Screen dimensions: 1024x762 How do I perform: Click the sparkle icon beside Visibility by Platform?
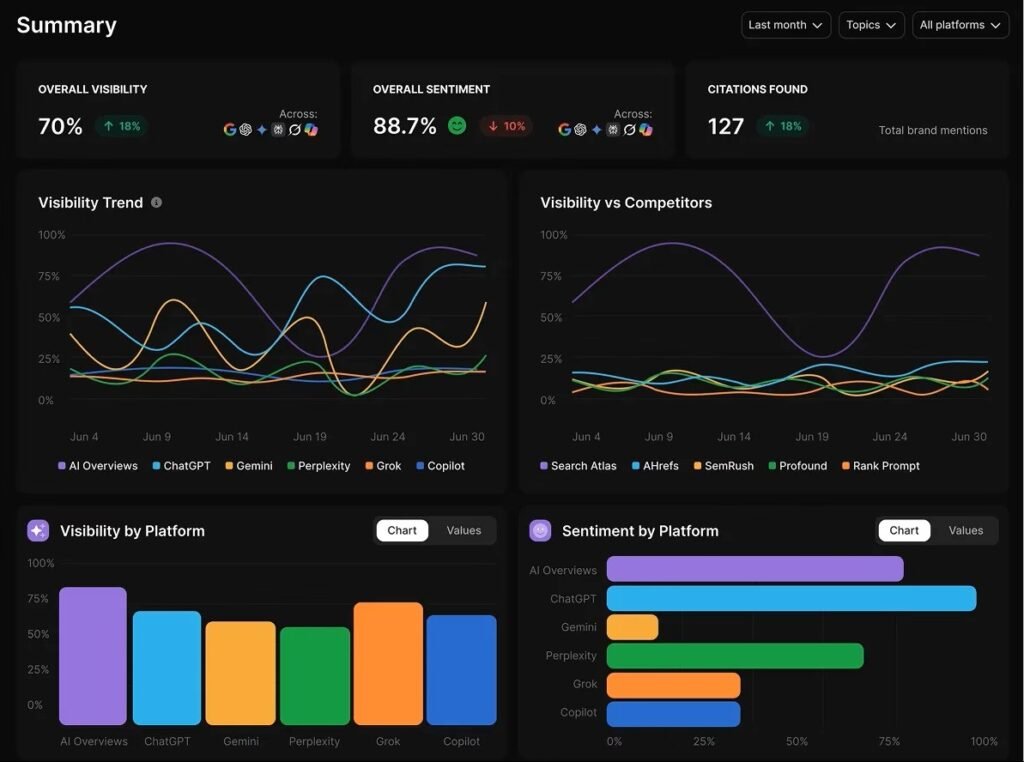(x=38, y=531)
